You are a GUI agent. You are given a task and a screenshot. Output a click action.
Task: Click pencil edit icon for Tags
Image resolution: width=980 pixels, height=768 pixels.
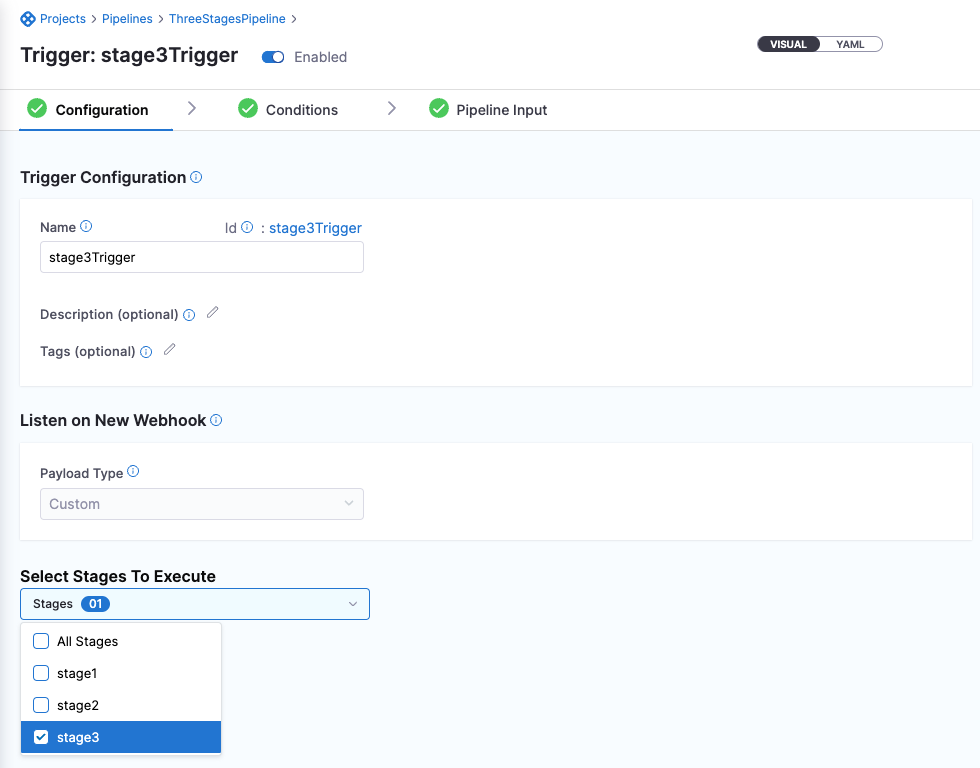point(169,350)
